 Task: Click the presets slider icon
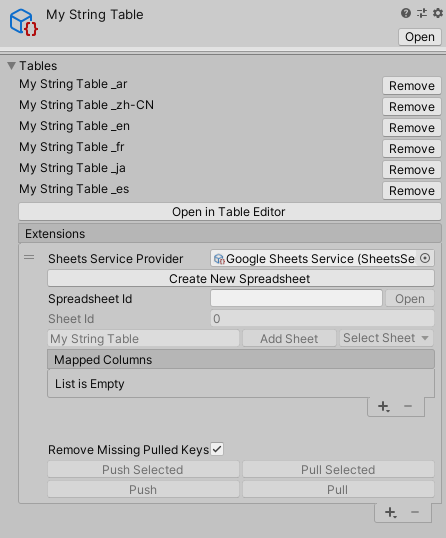[422, 13]
